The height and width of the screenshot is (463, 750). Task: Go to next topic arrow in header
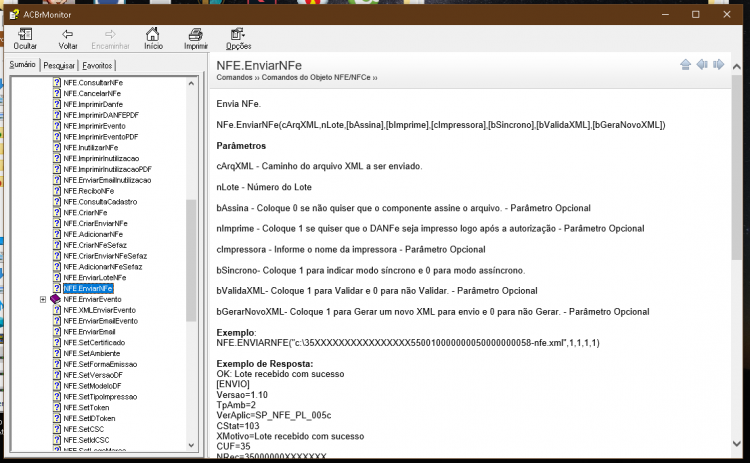point(718,65)
